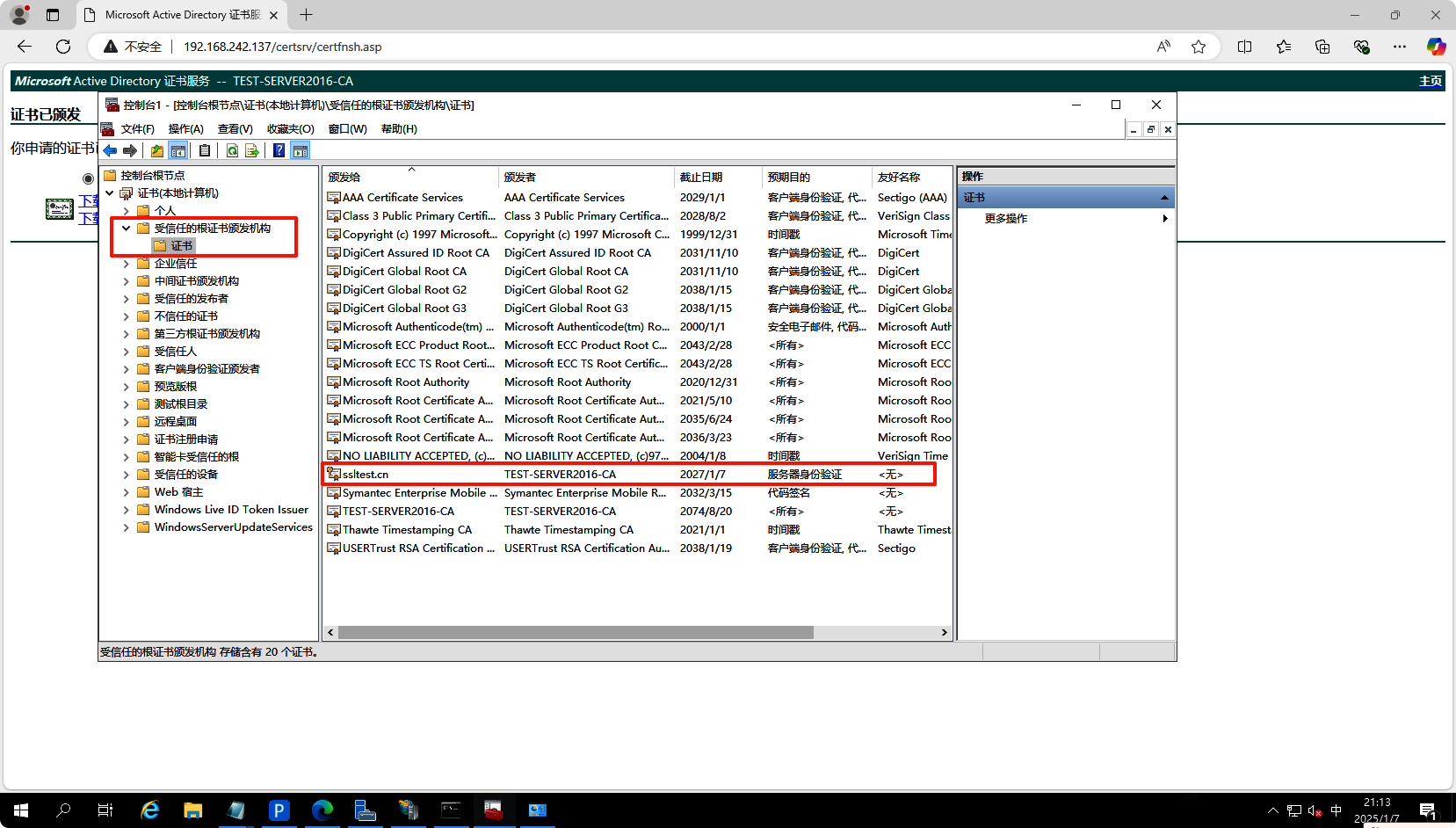Screen dimensions: 1456x828
Task: Collapse the 受信任的根证书颁发机构 node
Action: click(x=127, y=229)
